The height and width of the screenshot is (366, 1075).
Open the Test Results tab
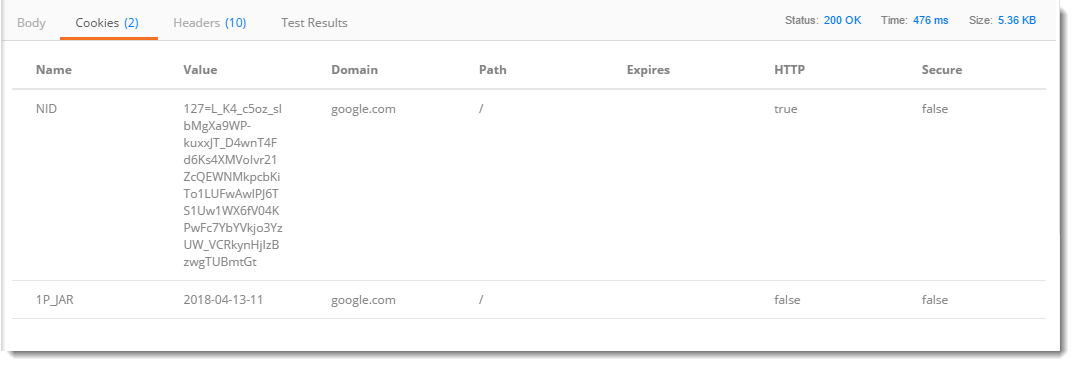click(x=314, y=23)
